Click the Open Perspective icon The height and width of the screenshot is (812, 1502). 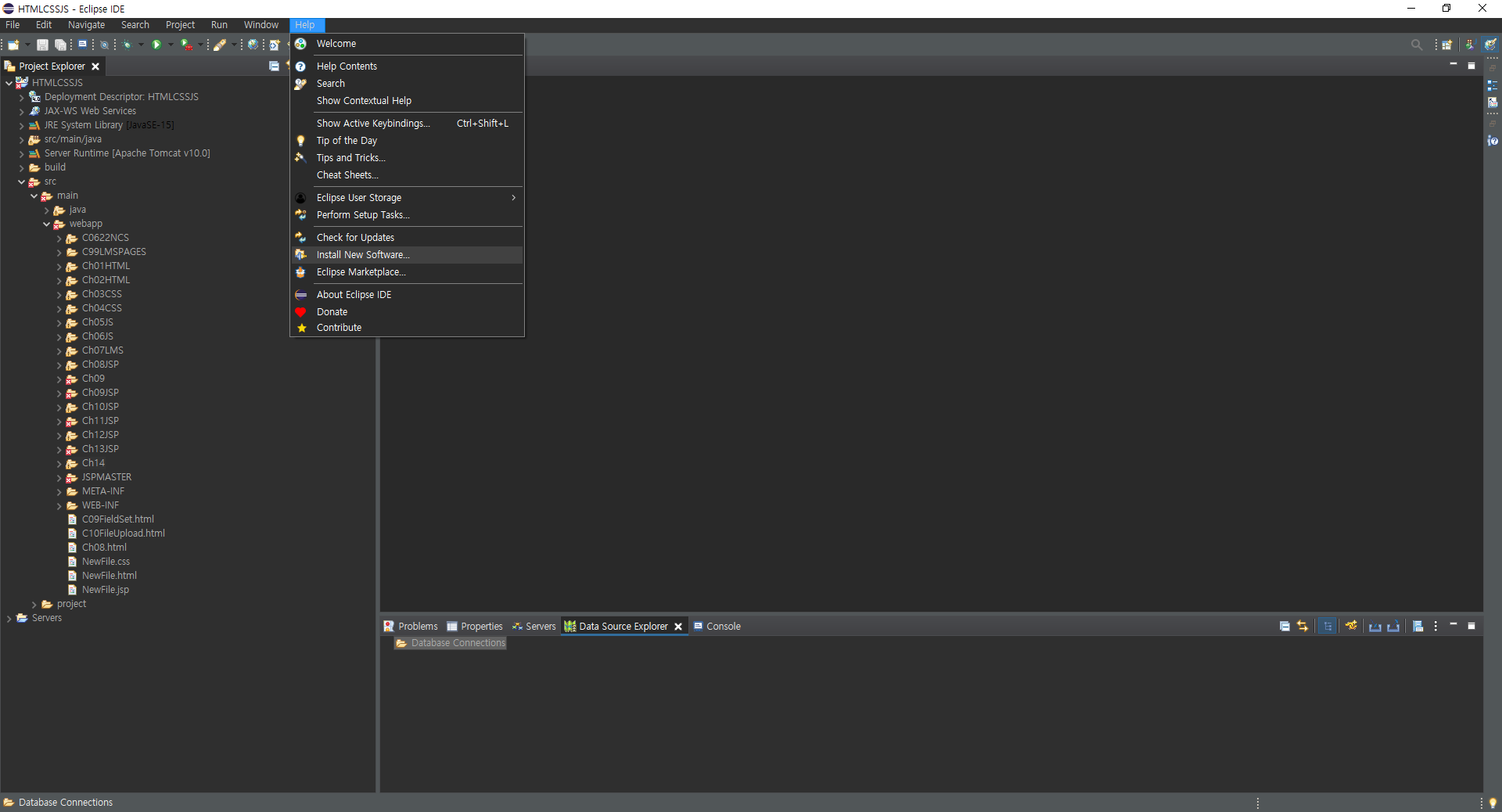point(1447,45)
